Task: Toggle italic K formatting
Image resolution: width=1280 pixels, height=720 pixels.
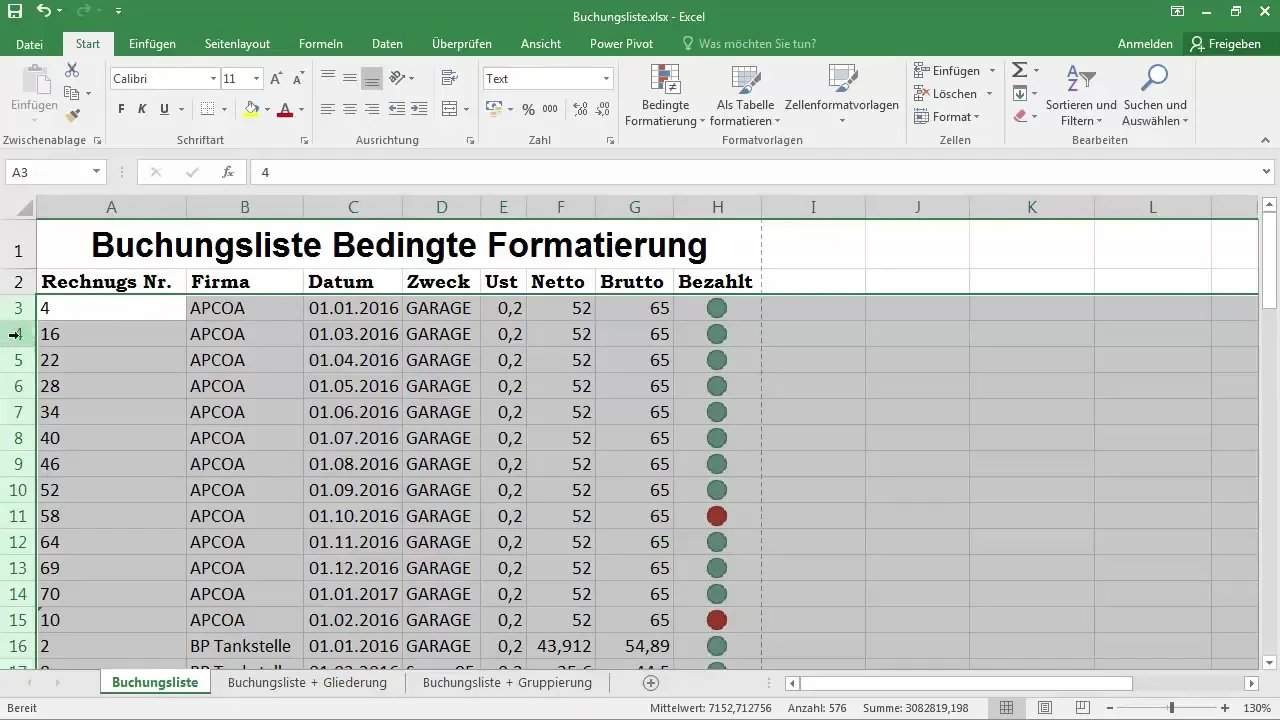Action: (142, 109)
